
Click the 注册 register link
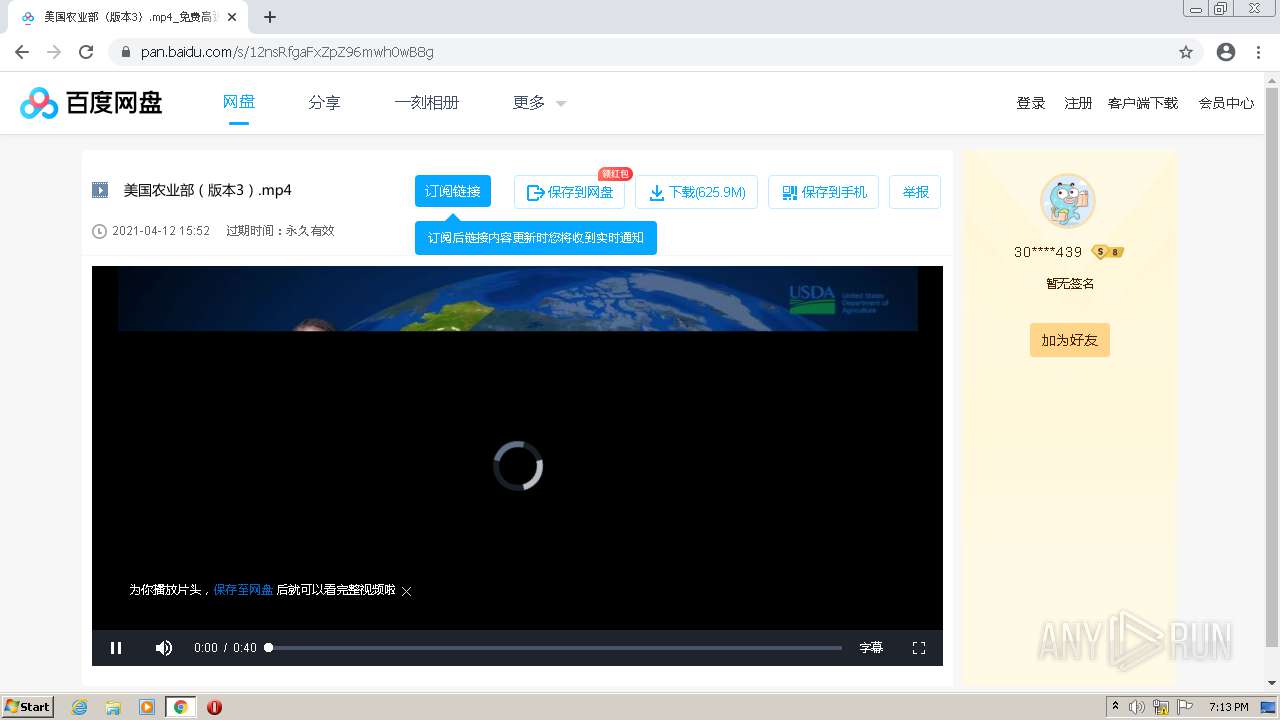click(1078, 103)
